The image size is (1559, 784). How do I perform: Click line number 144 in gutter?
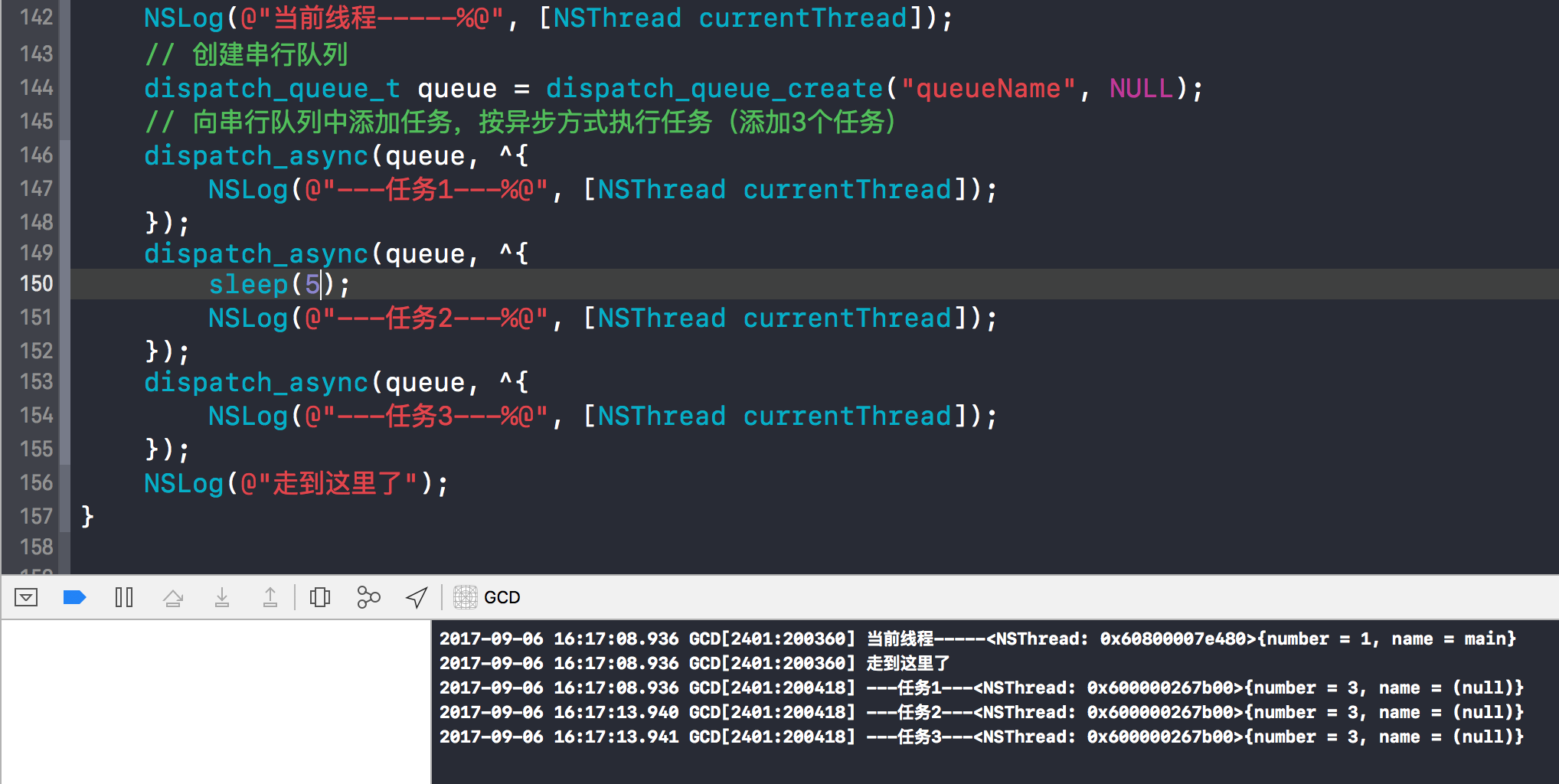pos(37,88)
